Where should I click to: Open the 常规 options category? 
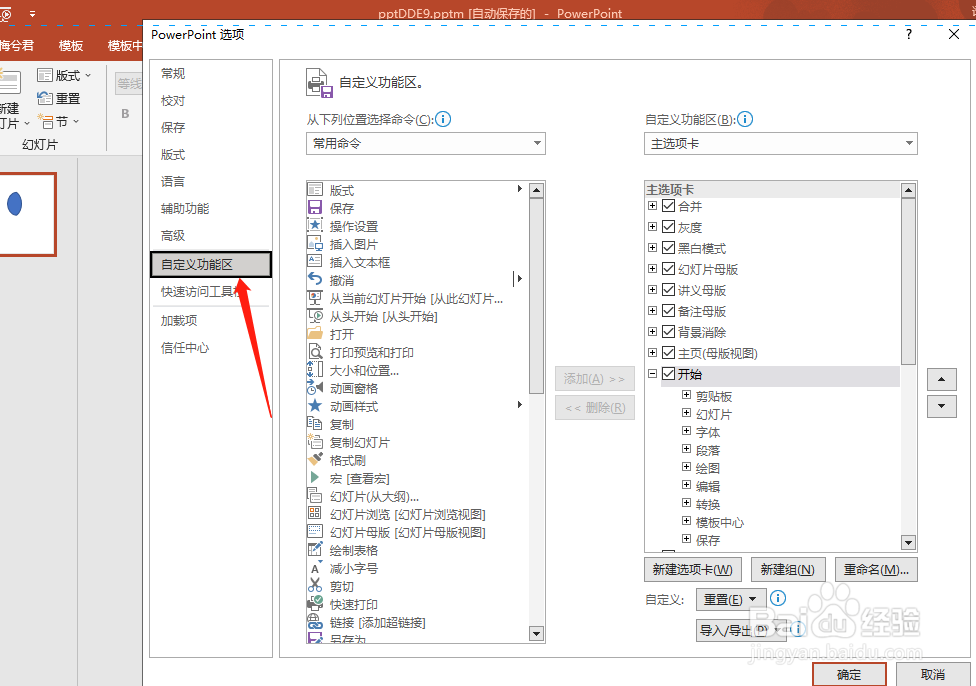[x=173, y=73]
